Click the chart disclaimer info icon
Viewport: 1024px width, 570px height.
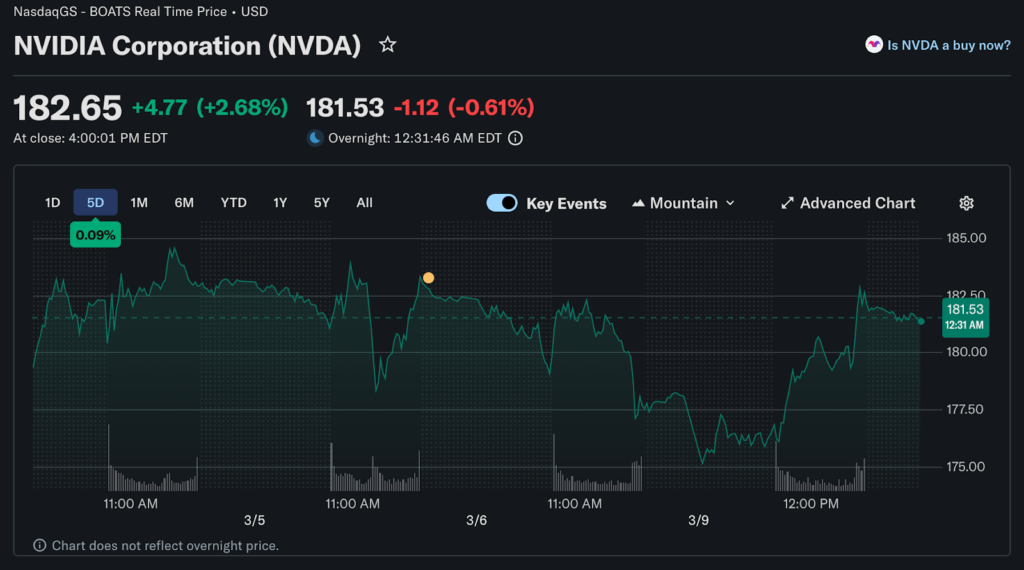click(x=40, y=546)
